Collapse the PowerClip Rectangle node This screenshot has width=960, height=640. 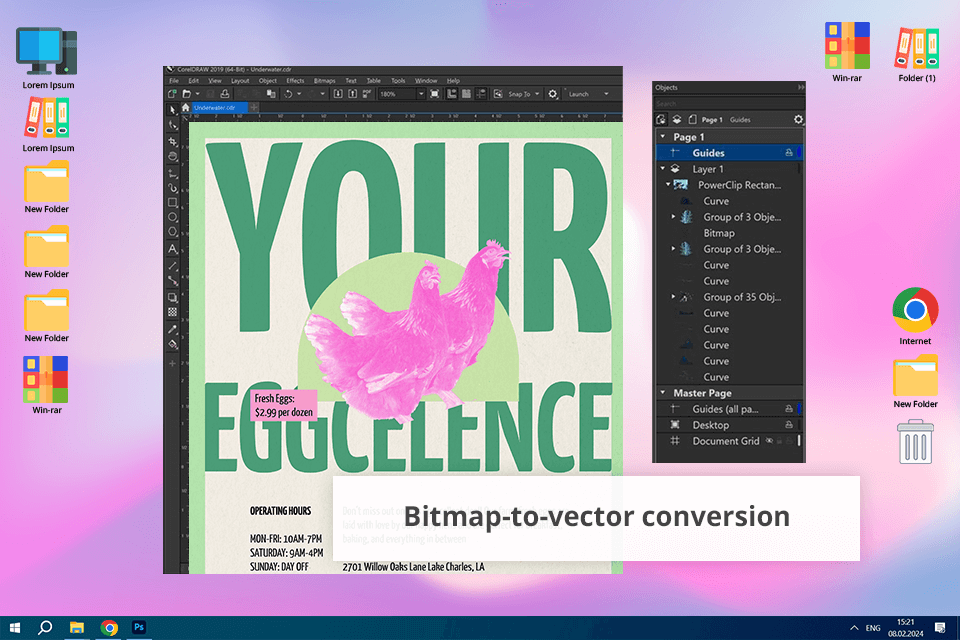click(x=668, y=184)
